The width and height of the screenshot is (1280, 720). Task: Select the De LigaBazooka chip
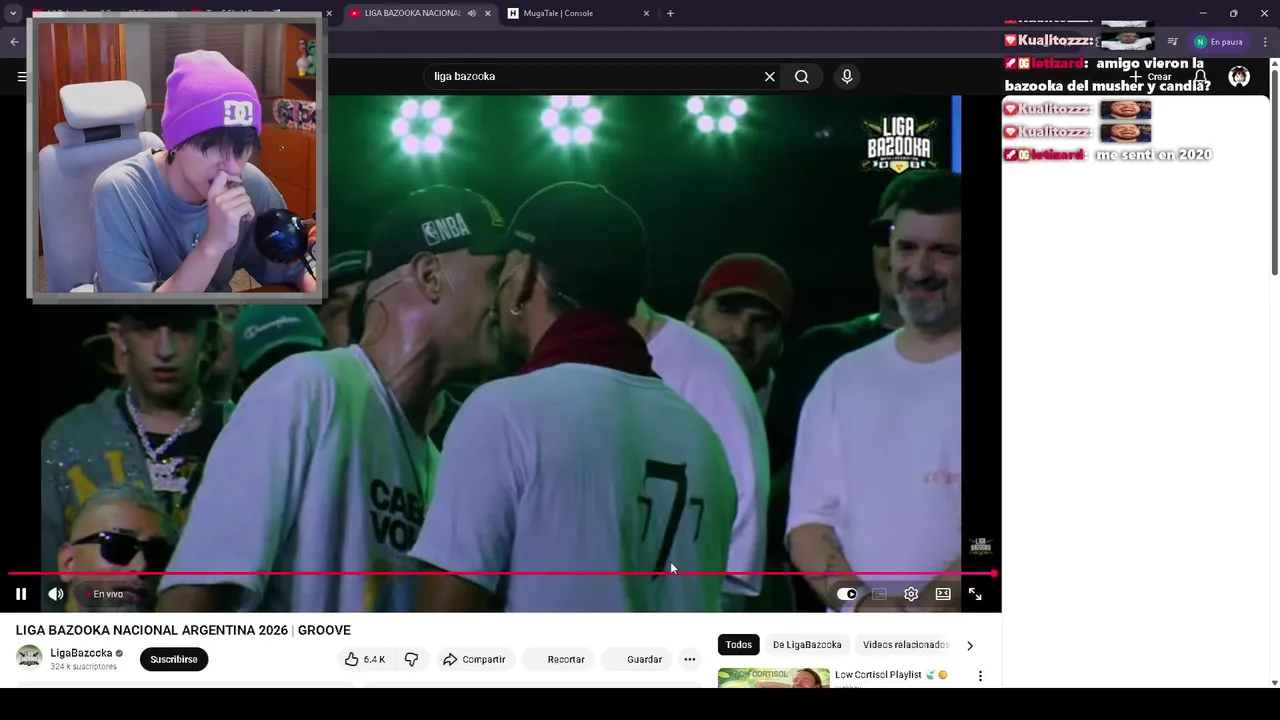[807, 645]
